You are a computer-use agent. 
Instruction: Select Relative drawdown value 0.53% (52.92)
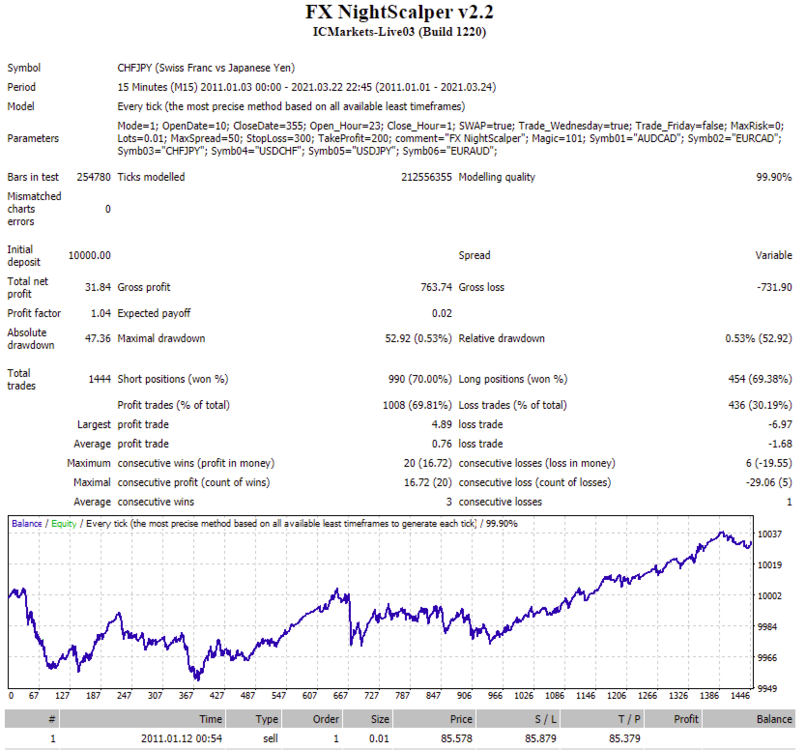pyautogui.click(x=759, y=338)
